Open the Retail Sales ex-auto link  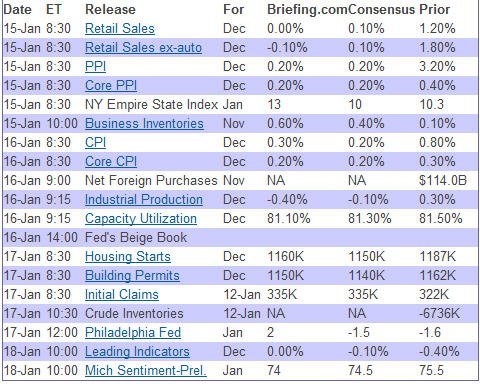pyautogui.click(x=143, y=48)
